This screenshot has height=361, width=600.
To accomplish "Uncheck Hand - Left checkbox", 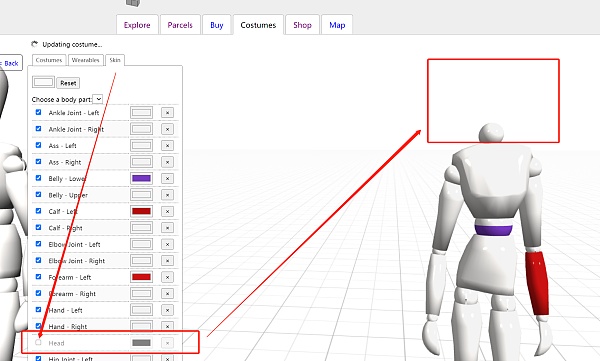I will pyautogui.click(x=38, y=310).
